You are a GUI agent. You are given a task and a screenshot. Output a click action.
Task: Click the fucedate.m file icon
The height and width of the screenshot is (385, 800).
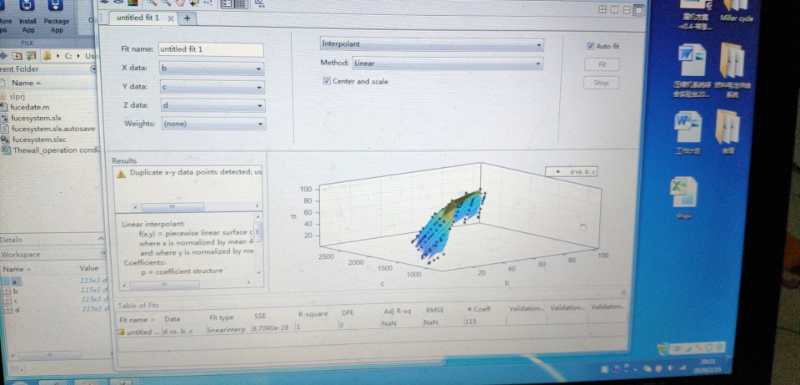click(x=6, y=107)
